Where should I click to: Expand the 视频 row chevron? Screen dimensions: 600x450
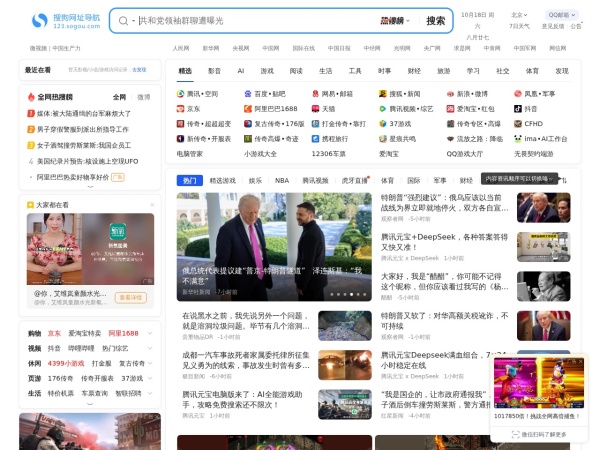pyautogui.click(x=150, y=348)
